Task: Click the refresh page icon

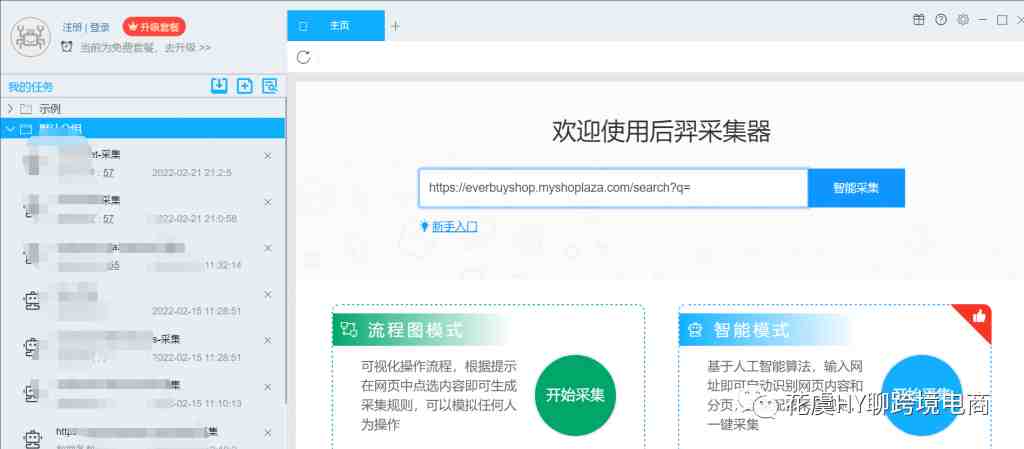Action: (x=303, y=57)
